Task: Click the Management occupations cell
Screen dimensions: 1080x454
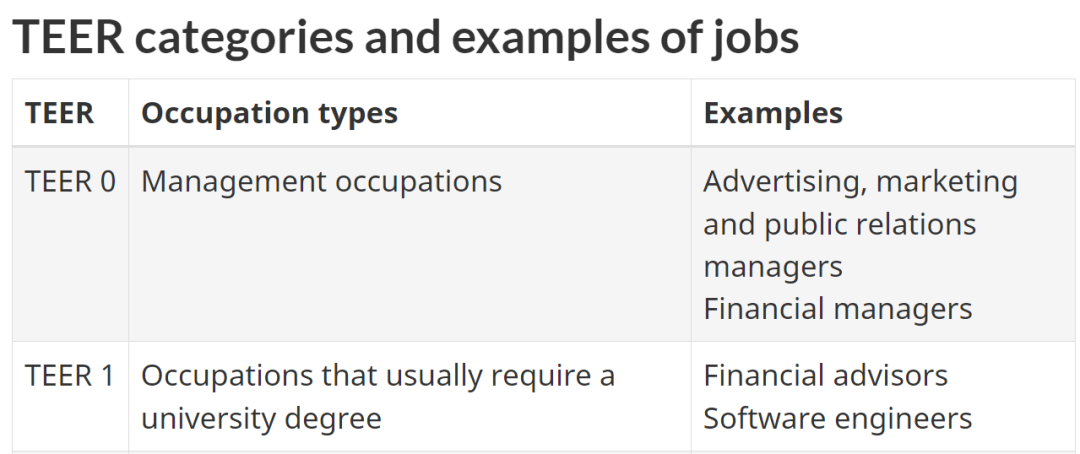Action: point(322,182)
